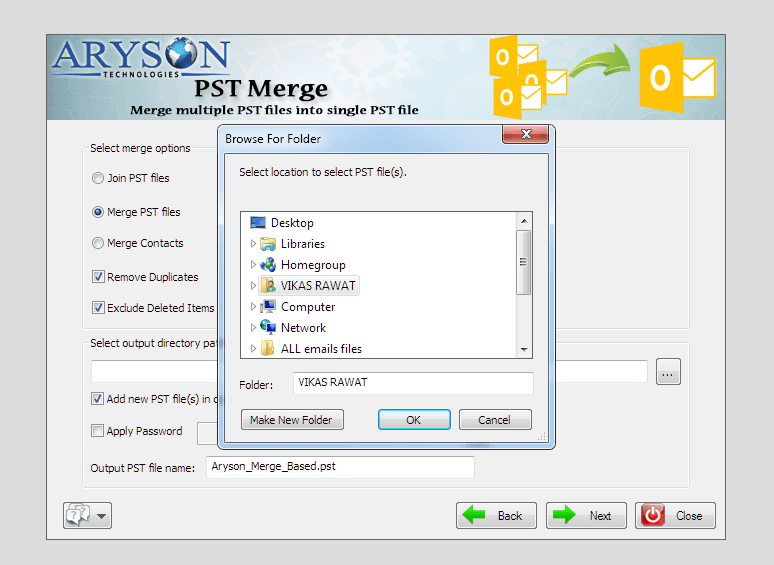This screenshot has height=565, width=774.
Task: Click the Back button
Action: (496, 516)
